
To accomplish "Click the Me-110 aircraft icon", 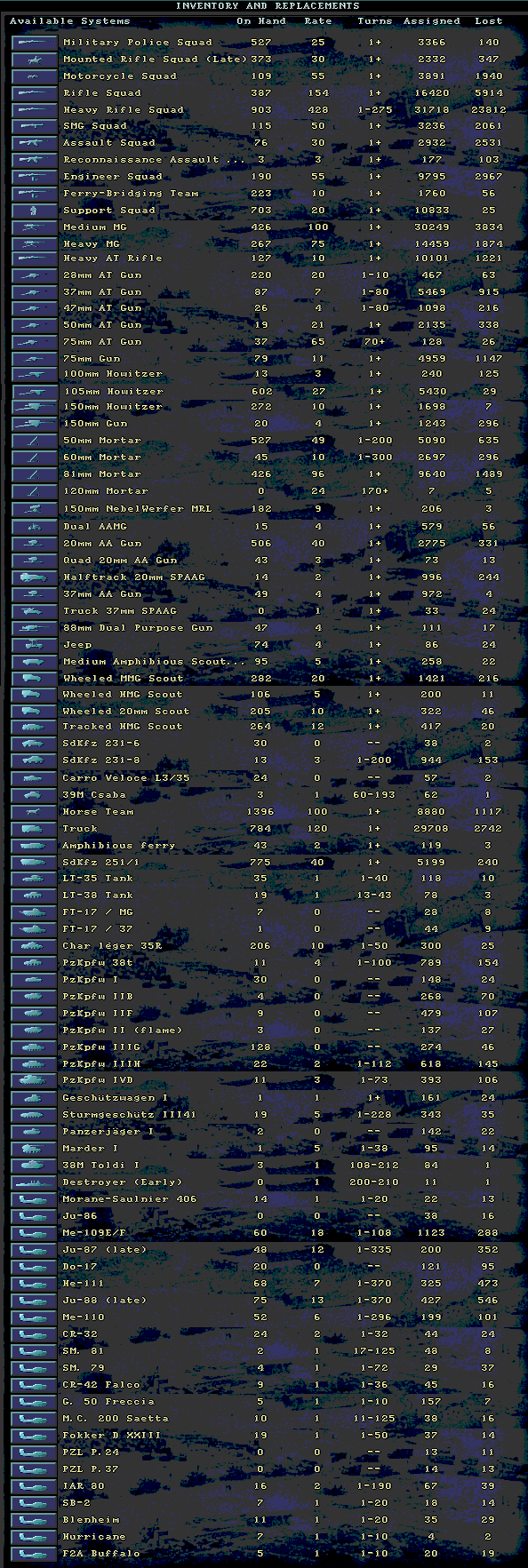I will tap(35, 1317).
